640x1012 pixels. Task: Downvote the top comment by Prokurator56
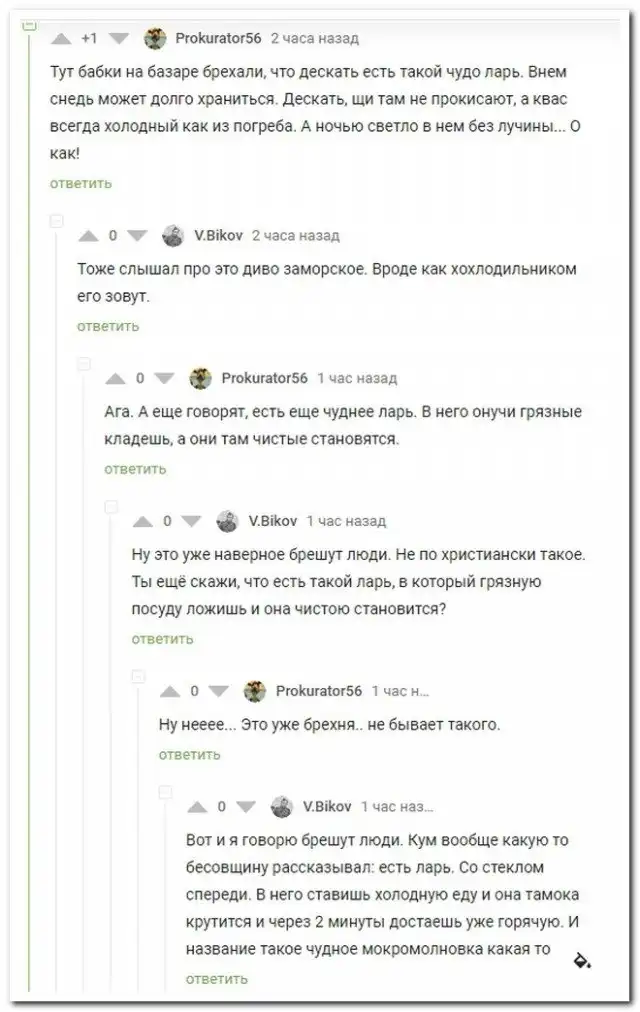tap(119, 39)
